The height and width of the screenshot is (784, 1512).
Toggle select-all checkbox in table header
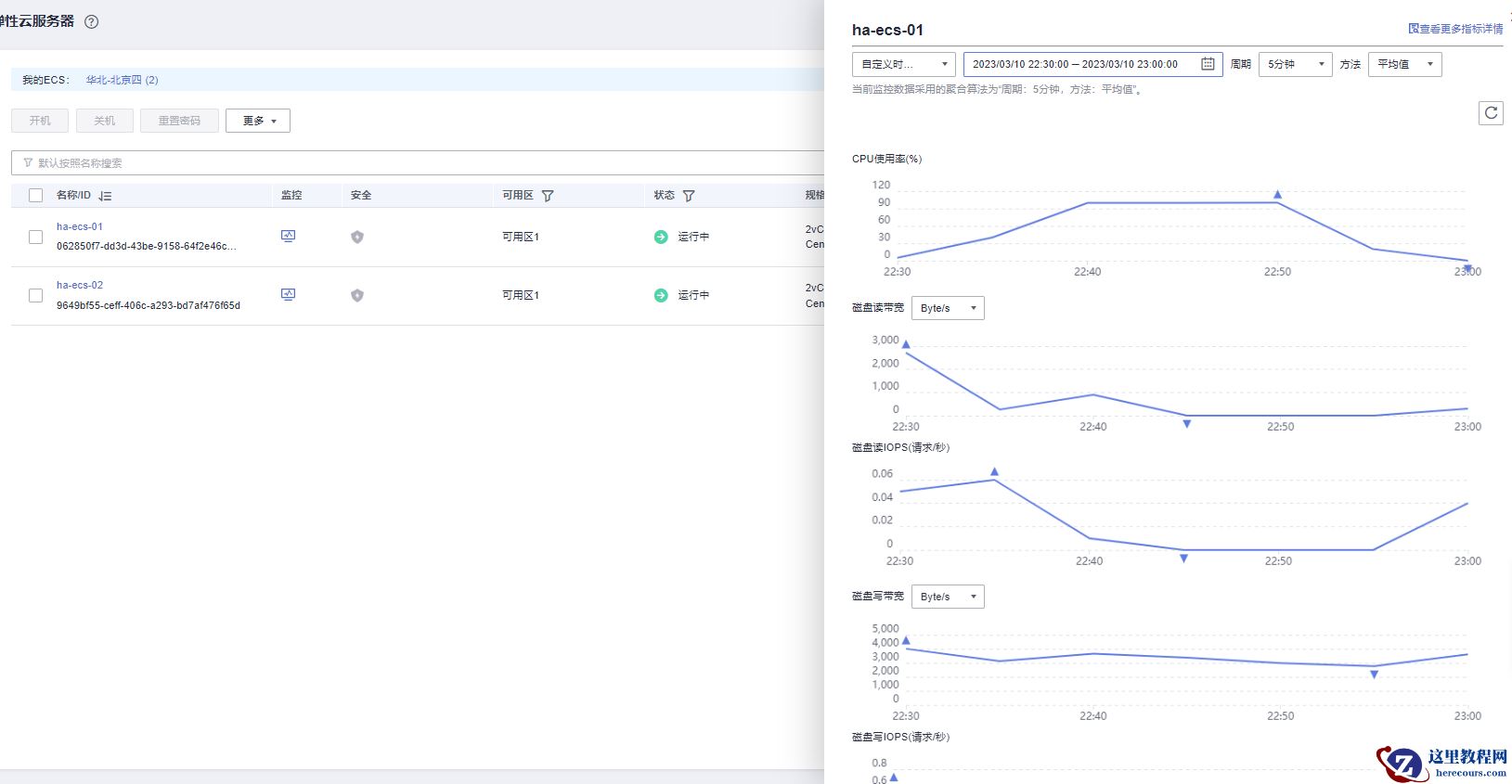click(36, 196)
